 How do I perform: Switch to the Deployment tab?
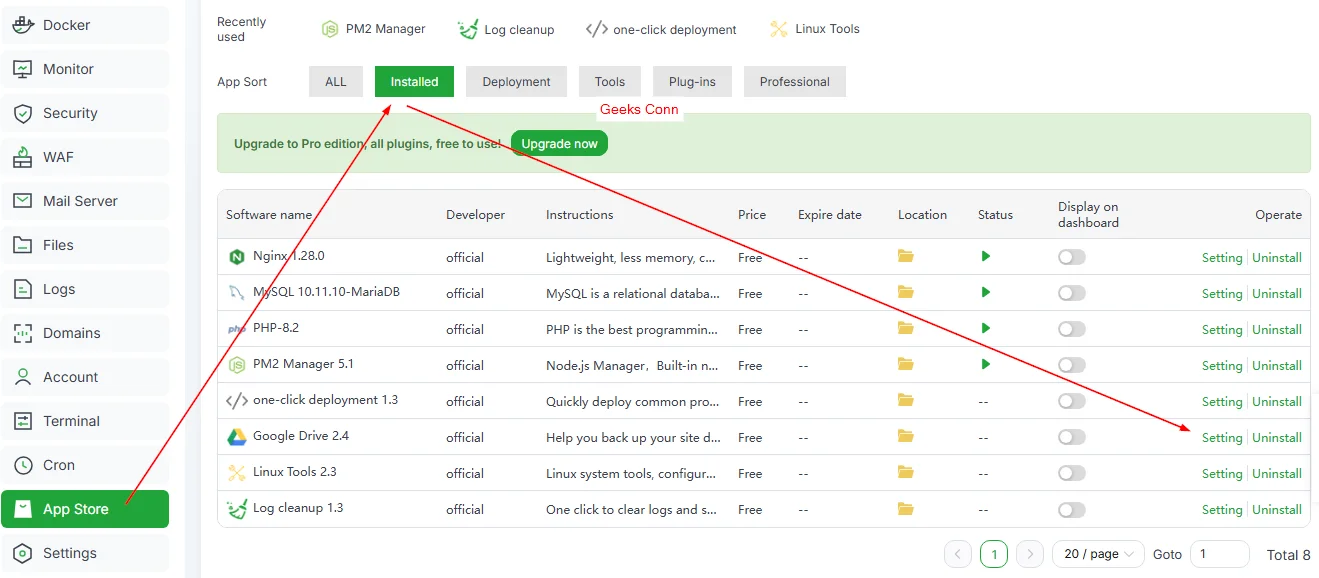(x=516, y=81)
